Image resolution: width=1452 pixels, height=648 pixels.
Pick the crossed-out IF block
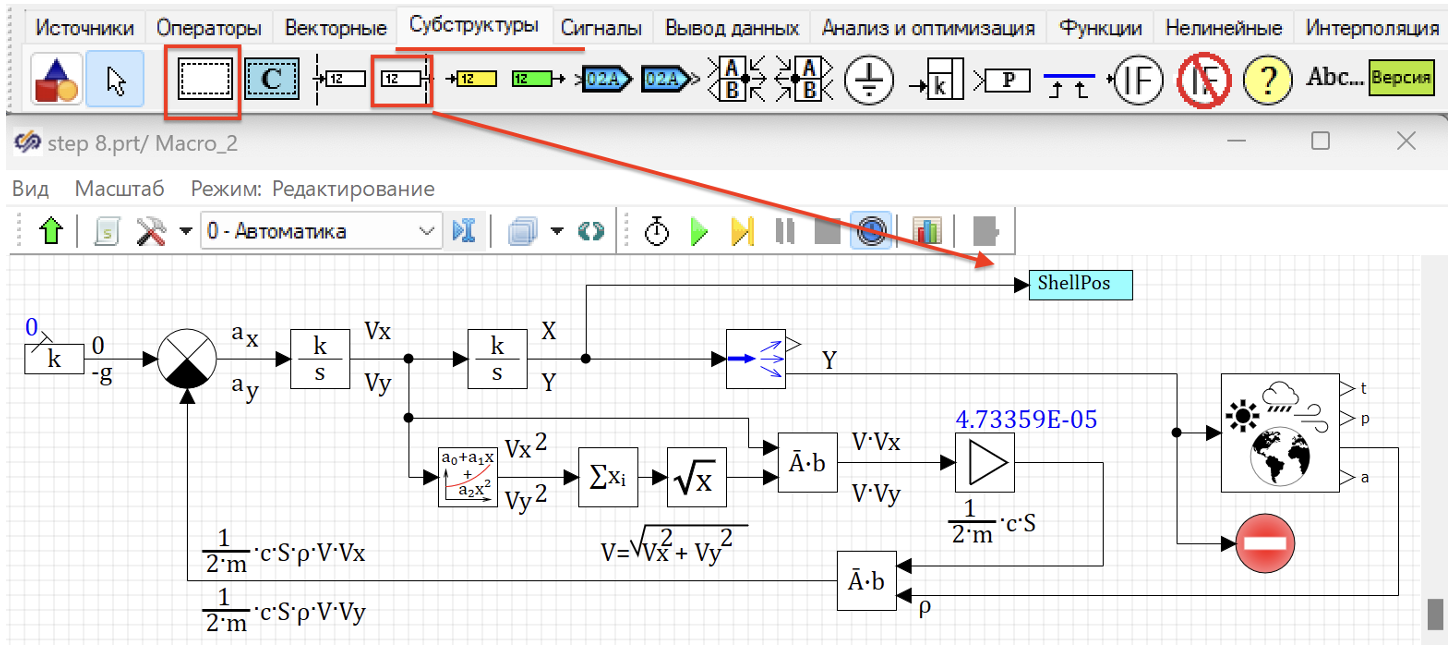tap(1203, 79)
